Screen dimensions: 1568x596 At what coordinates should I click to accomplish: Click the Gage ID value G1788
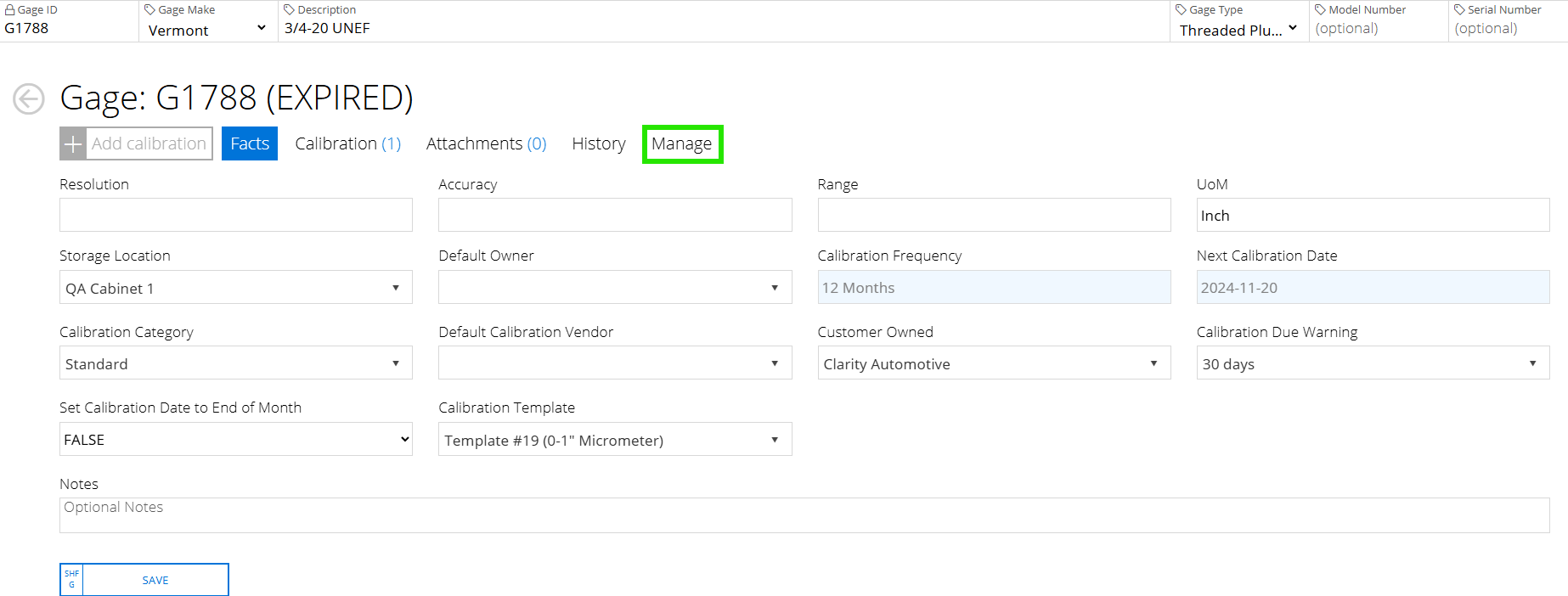point(26,28)
